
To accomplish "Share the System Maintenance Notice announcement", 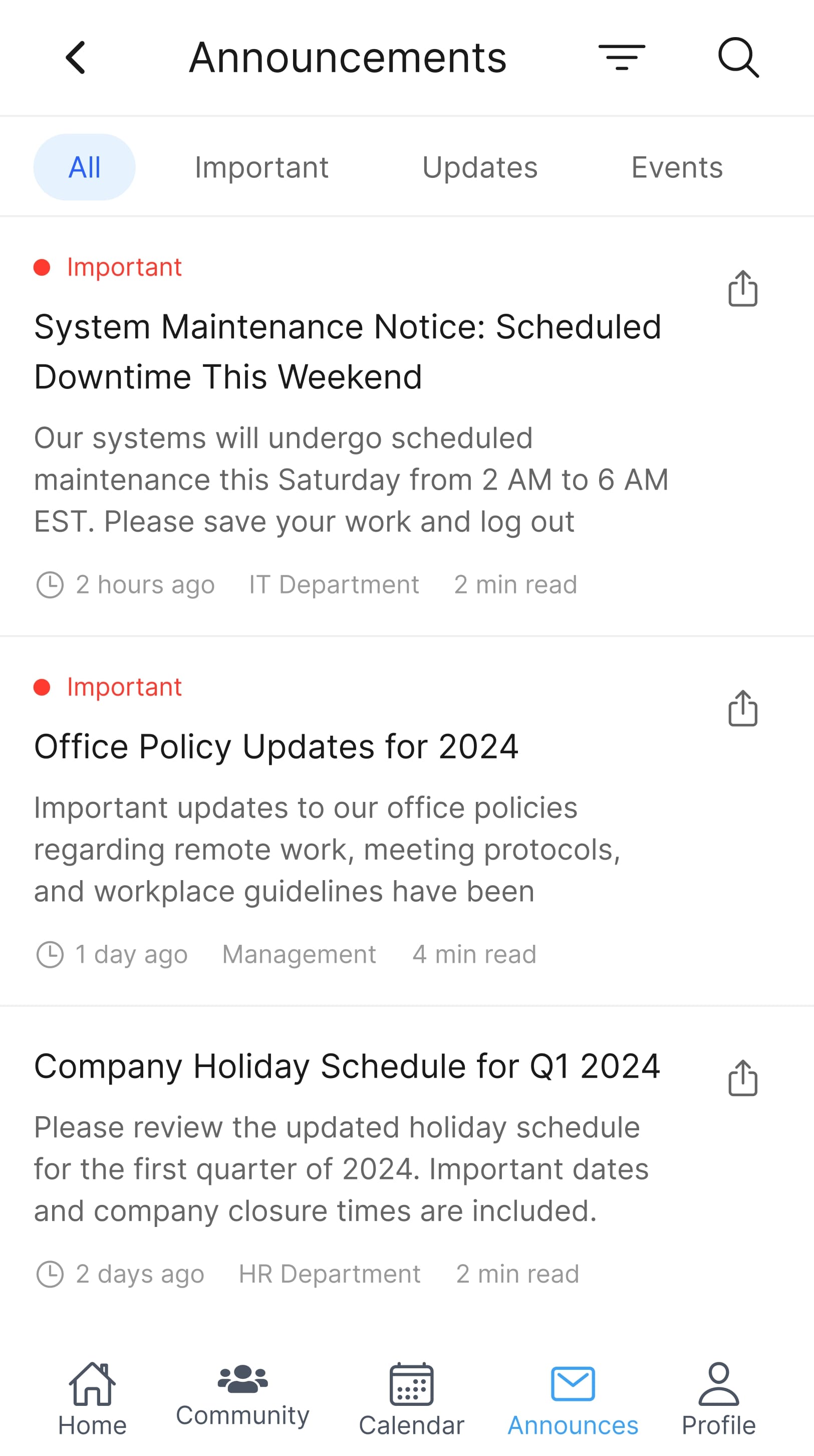I will [742, 289].
